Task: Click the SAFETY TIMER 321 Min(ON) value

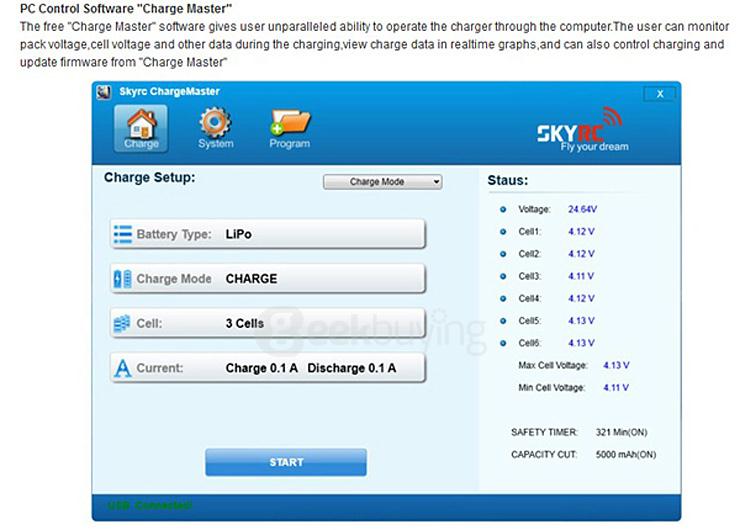Action: (621, 432)
